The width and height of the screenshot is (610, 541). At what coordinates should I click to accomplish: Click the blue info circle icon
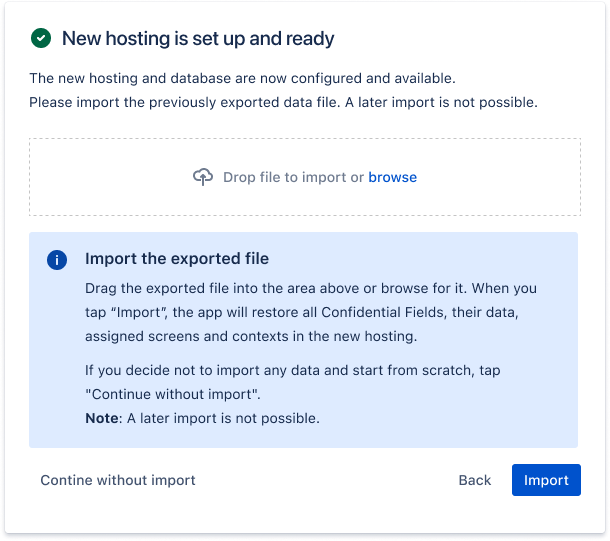57,260
